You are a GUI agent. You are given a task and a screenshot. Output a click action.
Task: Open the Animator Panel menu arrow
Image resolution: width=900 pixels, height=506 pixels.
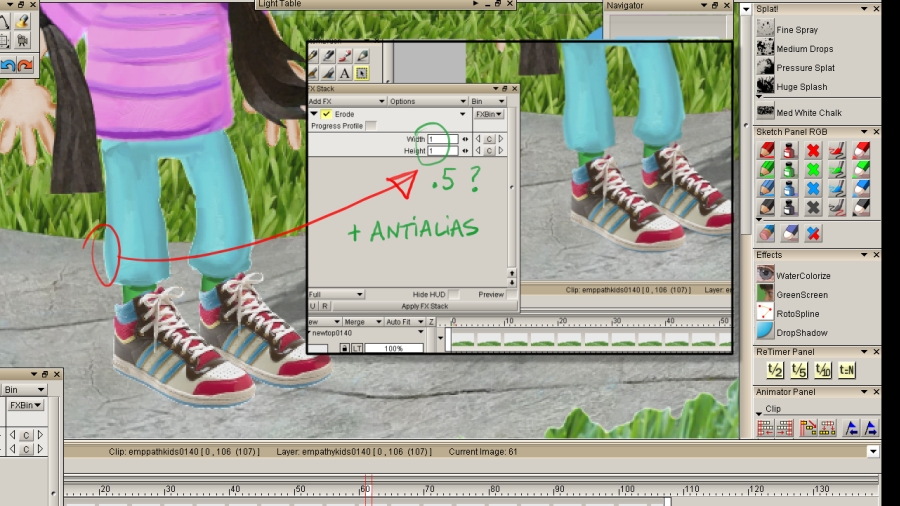point(864,392)
